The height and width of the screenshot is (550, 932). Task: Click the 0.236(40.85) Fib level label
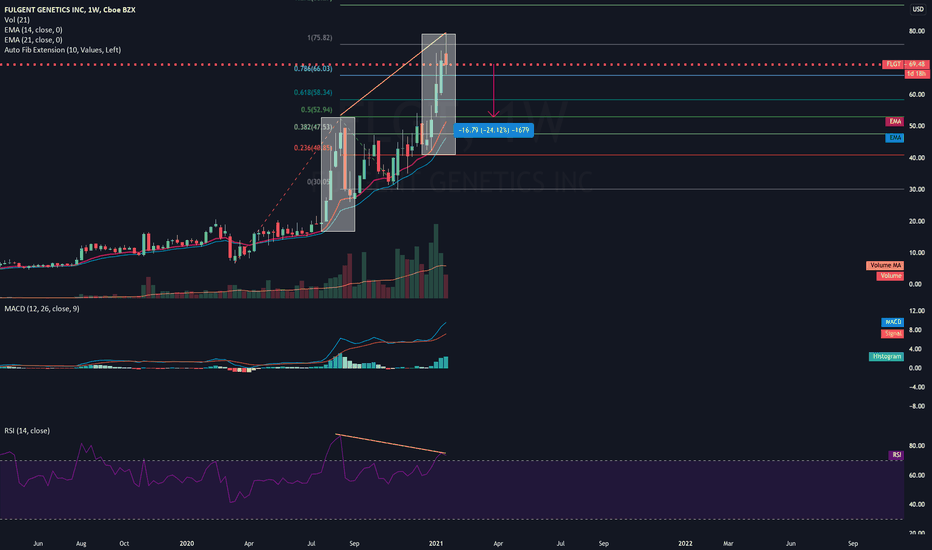pyautogui.click(x=313, y=148)
